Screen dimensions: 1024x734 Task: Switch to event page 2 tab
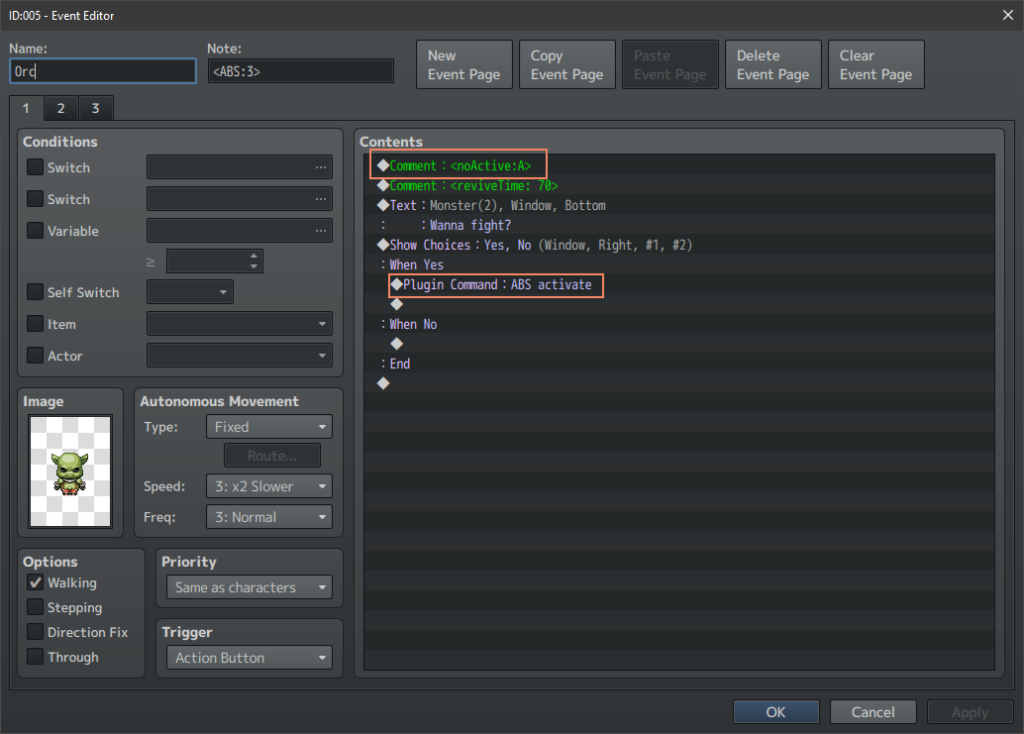(x=61, y=108)
